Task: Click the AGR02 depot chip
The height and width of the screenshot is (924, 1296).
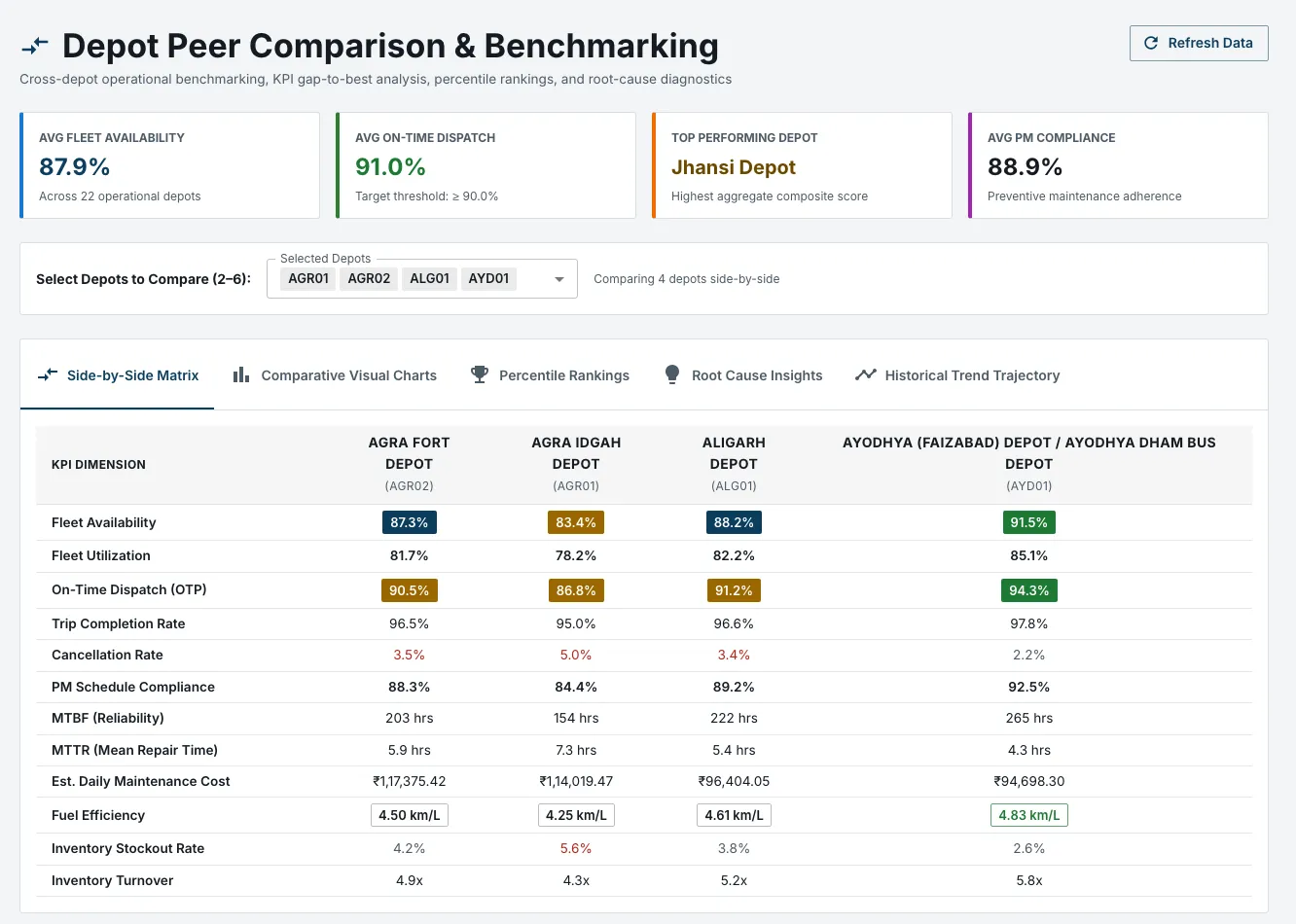Action: (369, 278)
